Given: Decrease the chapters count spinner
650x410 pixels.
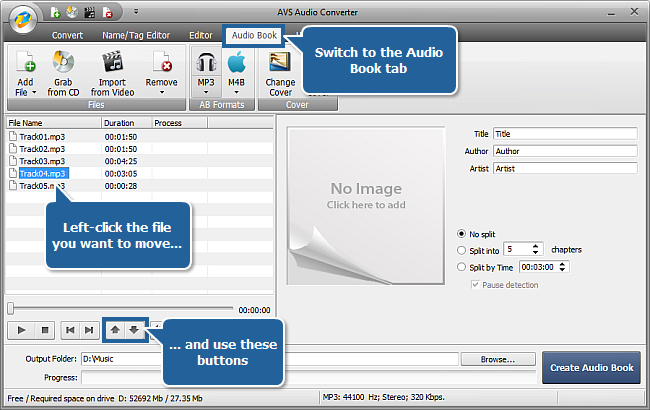Looking at the screenshot, I should point(536,252).
